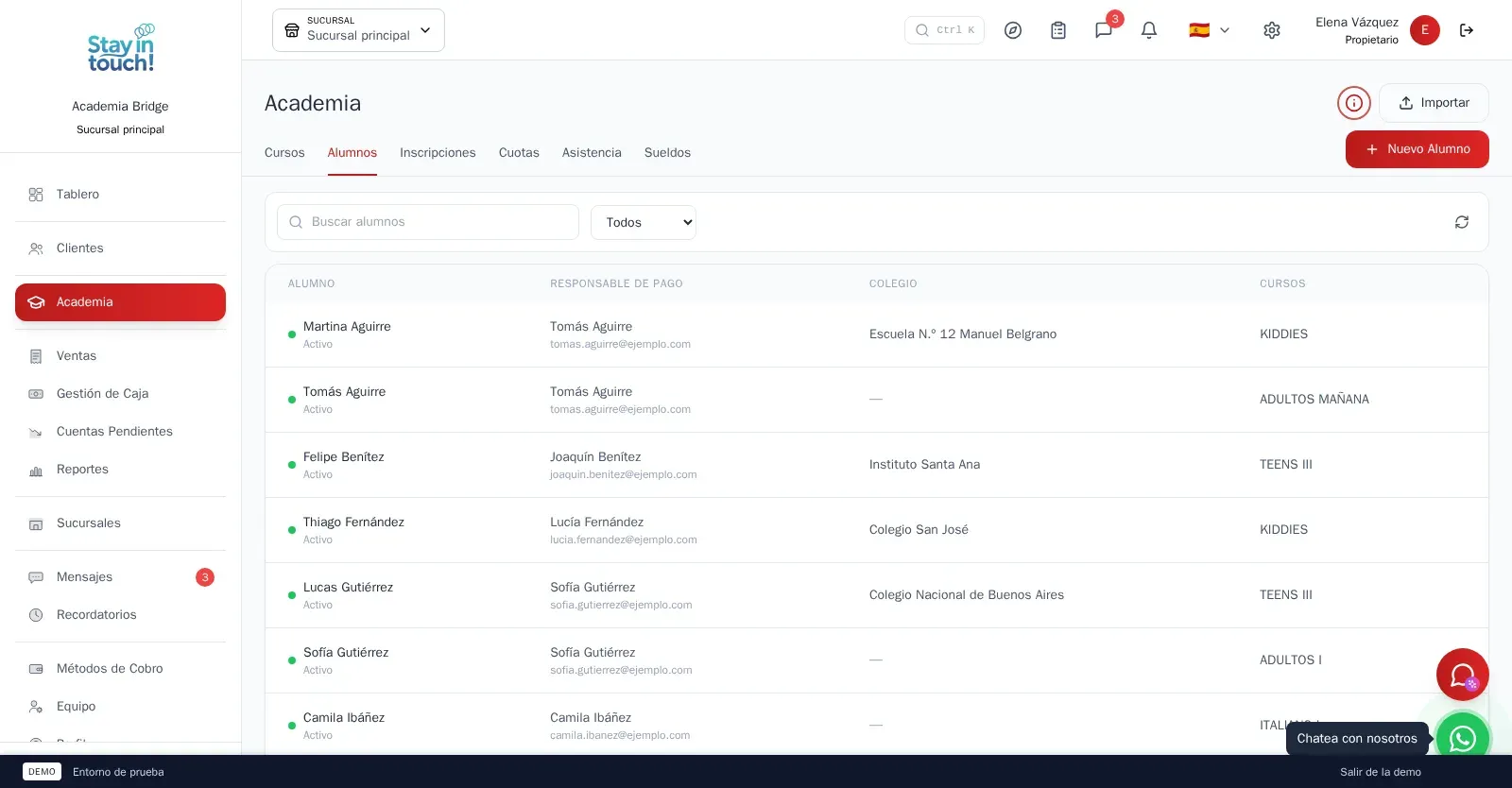Click the Stay in touch logo
Screen dimensions: 1512x788
(121, 49)
